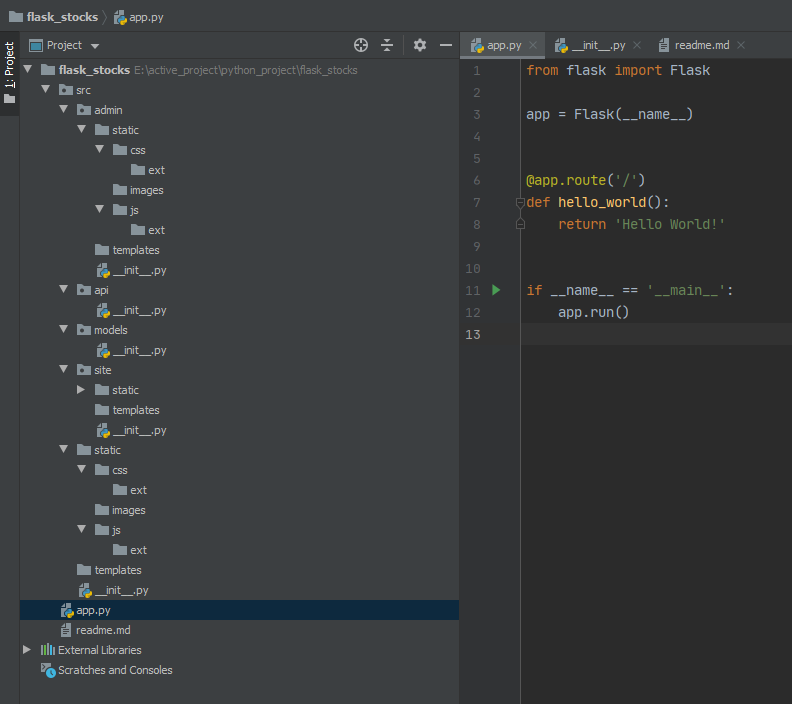792x704 pixels.
Task: Close the readme.md editor tab
Action: (x=741, y=45)
